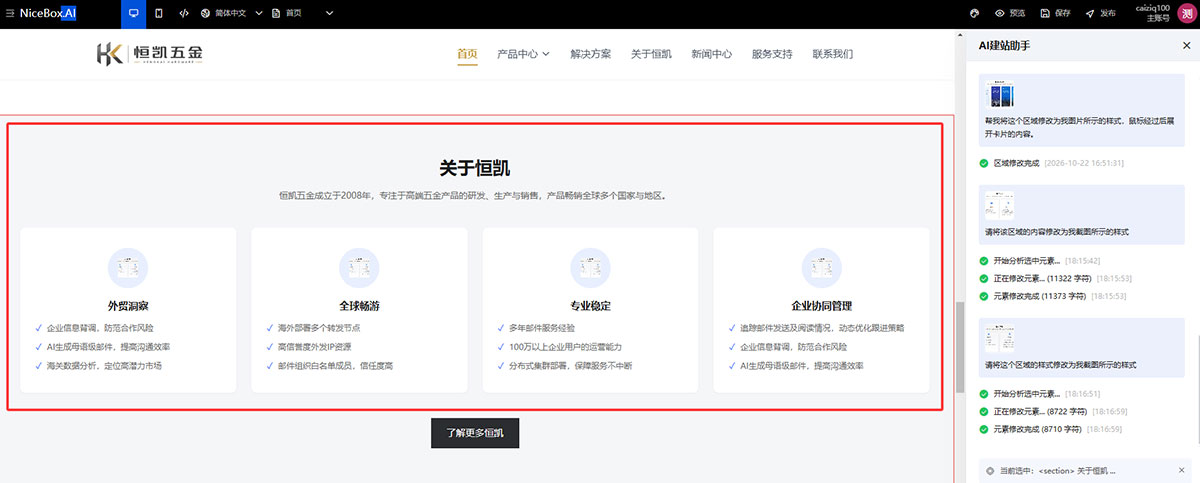Expand the 产品中心 navigation dropdown
The height and width of the screenshot is (483, 1200).
523,54
